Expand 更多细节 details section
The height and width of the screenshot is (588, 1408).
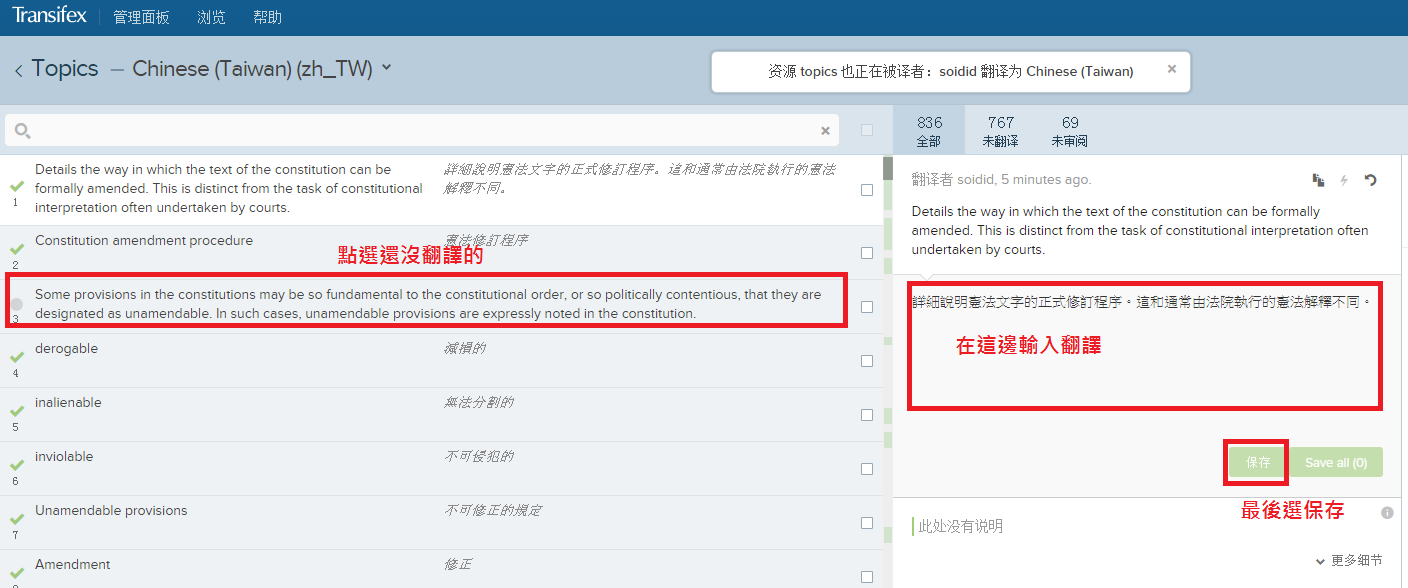pyautogui.click(x=1349, y=561)
